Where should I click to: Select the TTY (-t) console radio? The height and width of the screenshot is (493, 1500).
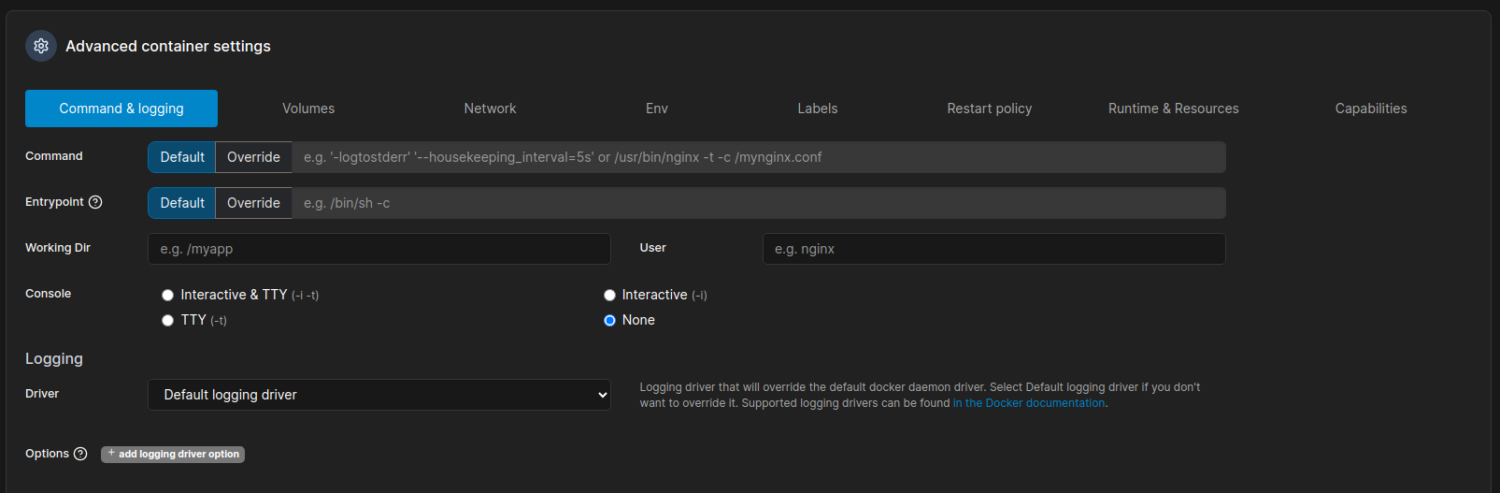pos(168,320)
